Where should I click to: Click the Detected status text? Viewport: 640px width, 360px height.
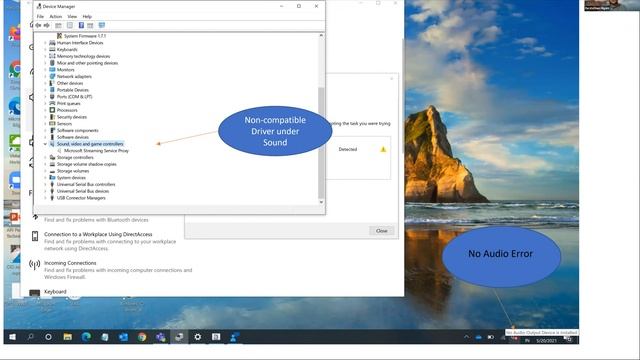(x=348, y=149)
